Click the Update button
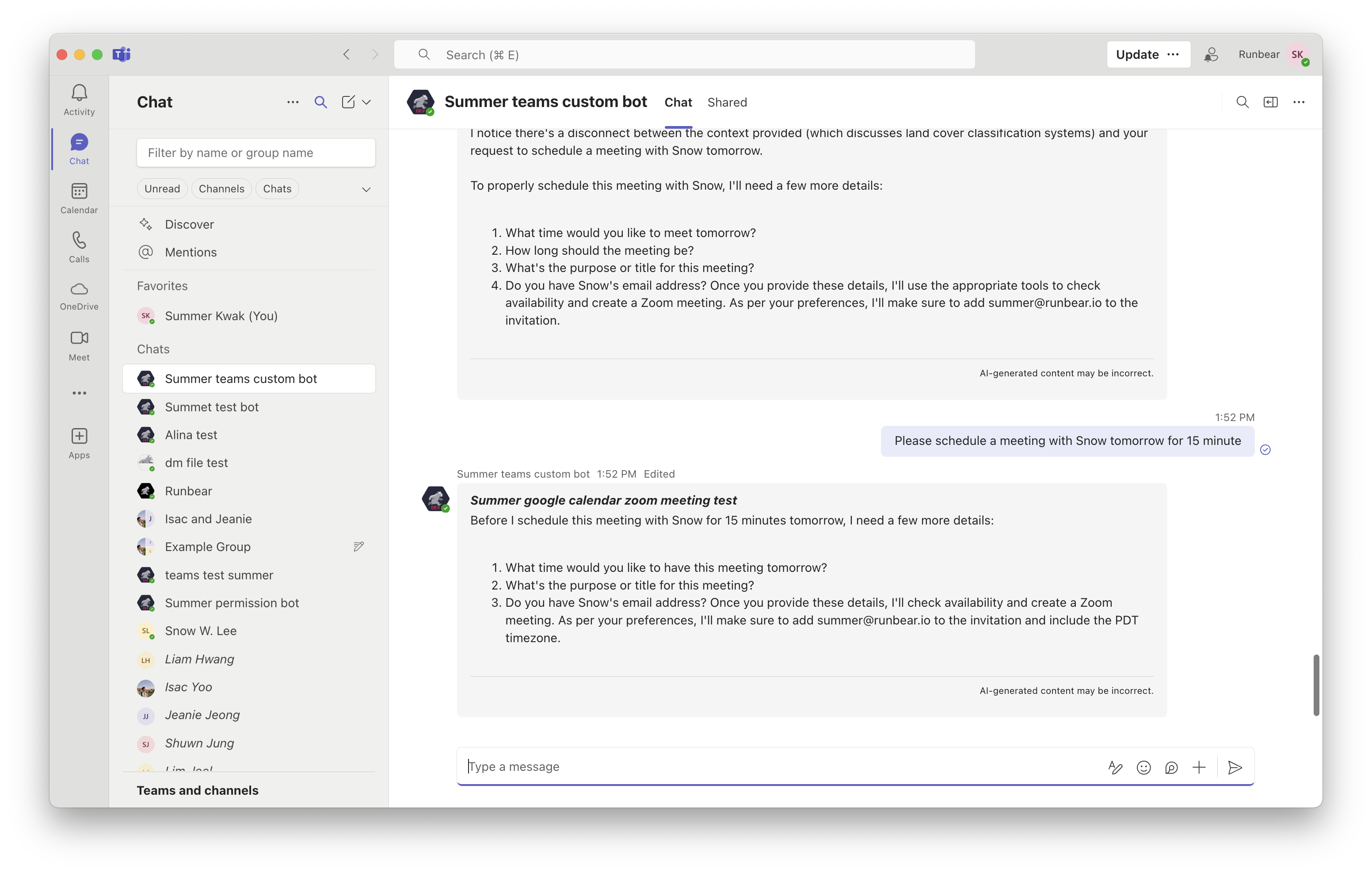 (1137, 54)
